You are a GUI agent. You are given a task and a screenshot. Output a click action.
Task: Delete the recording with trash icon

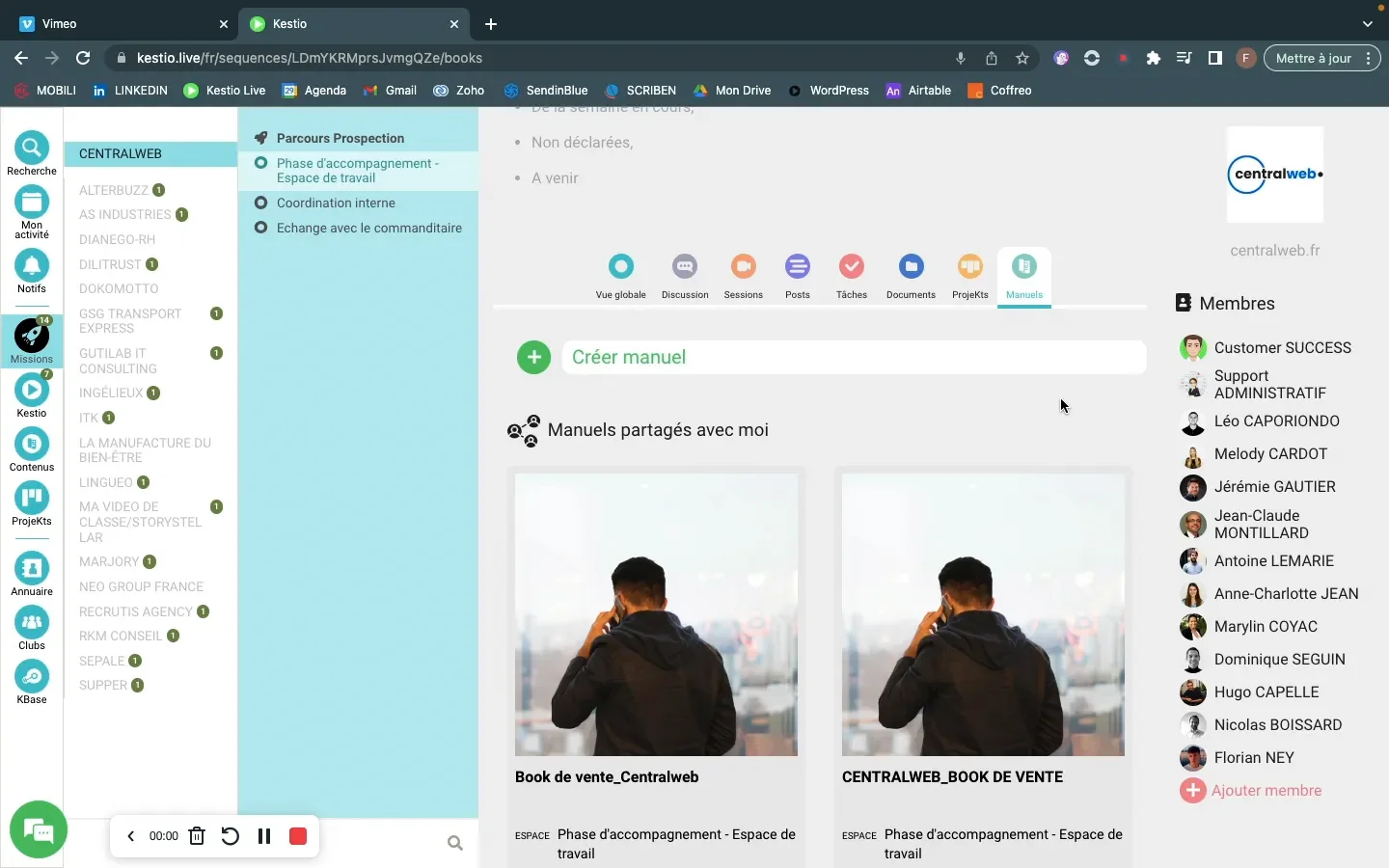(197, 836)
